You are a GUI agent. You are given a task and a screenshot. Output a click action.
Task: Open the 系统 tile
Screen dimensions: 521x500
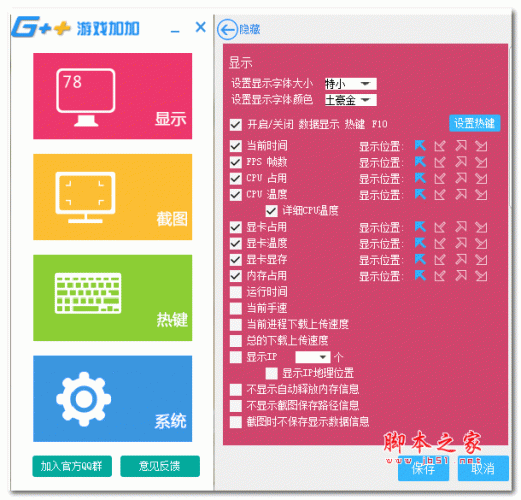click(112, 399)
